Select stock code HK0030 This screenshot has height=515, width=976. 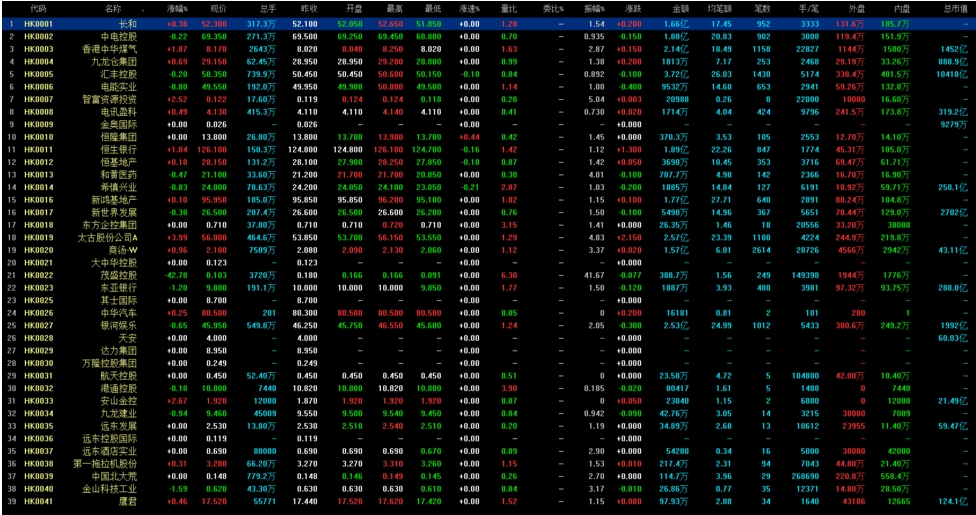39,363
